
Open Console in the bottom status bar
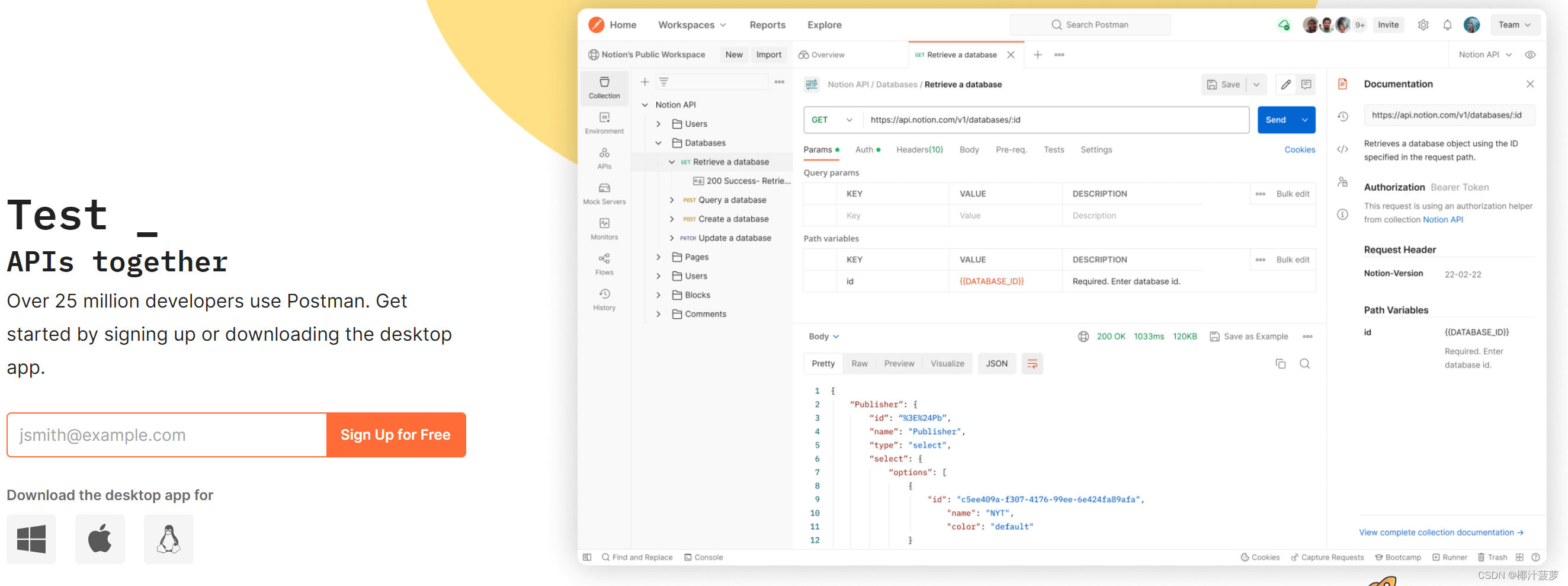[703, 558]
